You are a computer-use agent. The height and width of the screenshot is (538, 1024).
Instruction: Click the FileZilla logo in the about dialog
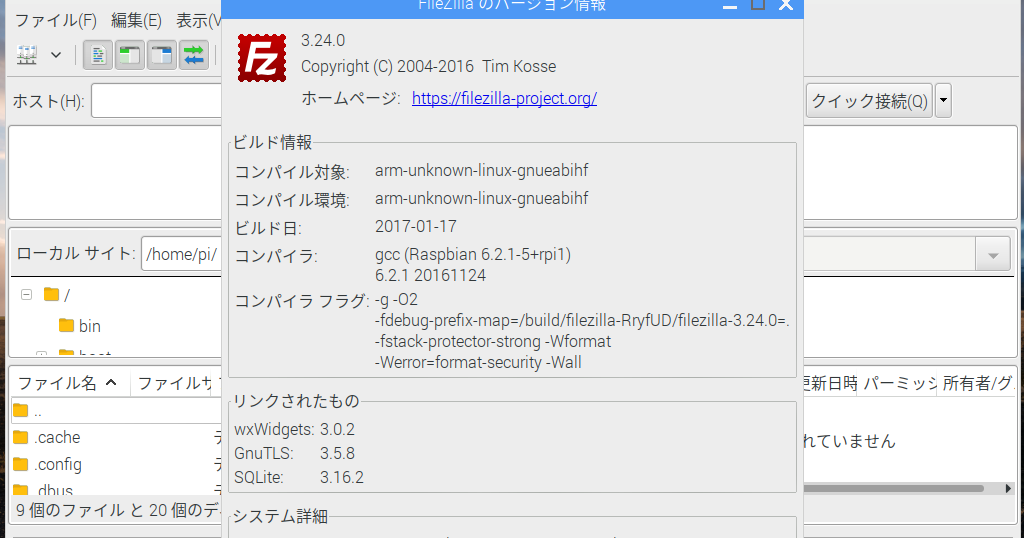(x=262, y=58)
